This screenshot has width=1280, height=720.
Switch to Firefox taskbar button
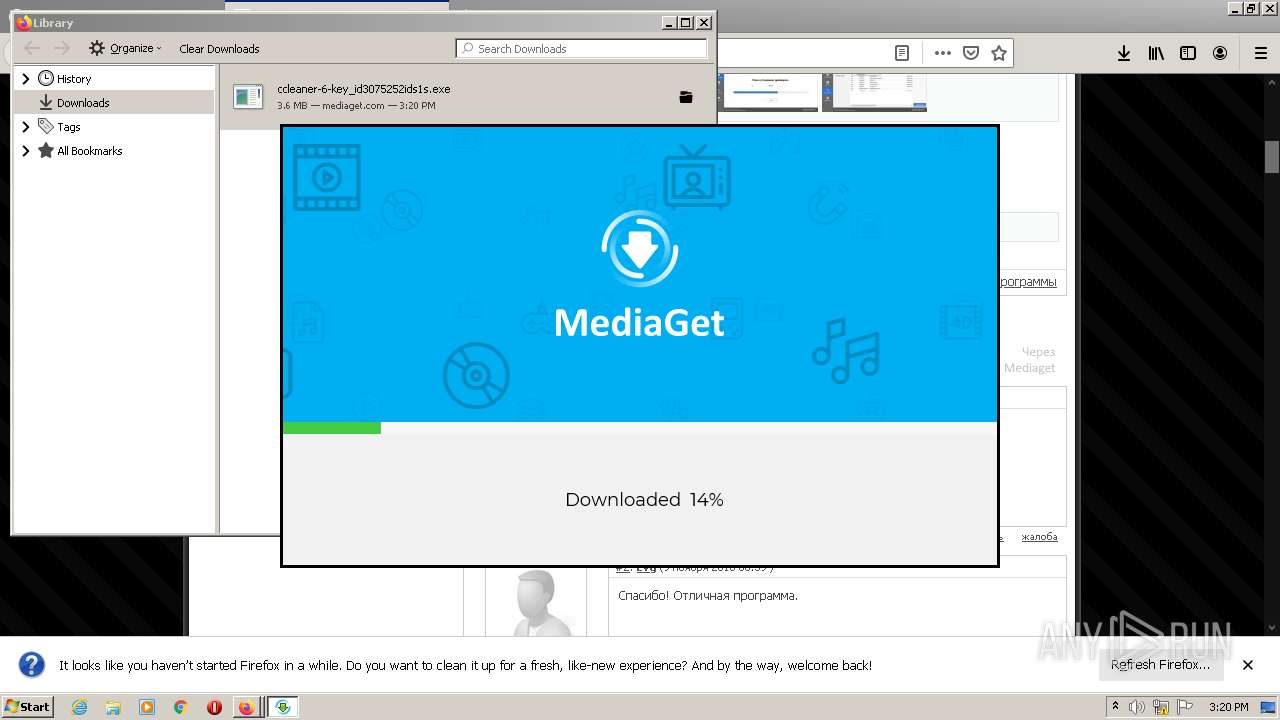246,707
